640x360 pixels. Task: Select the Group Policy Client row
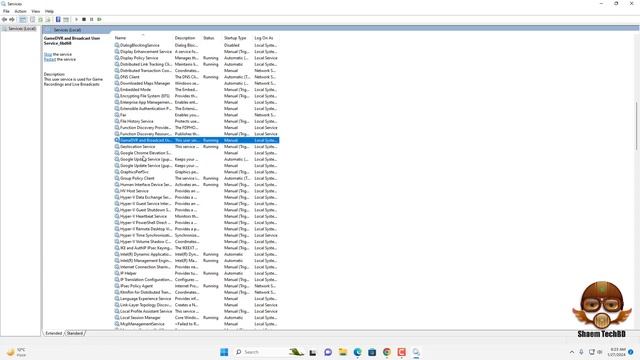[196, 178]
